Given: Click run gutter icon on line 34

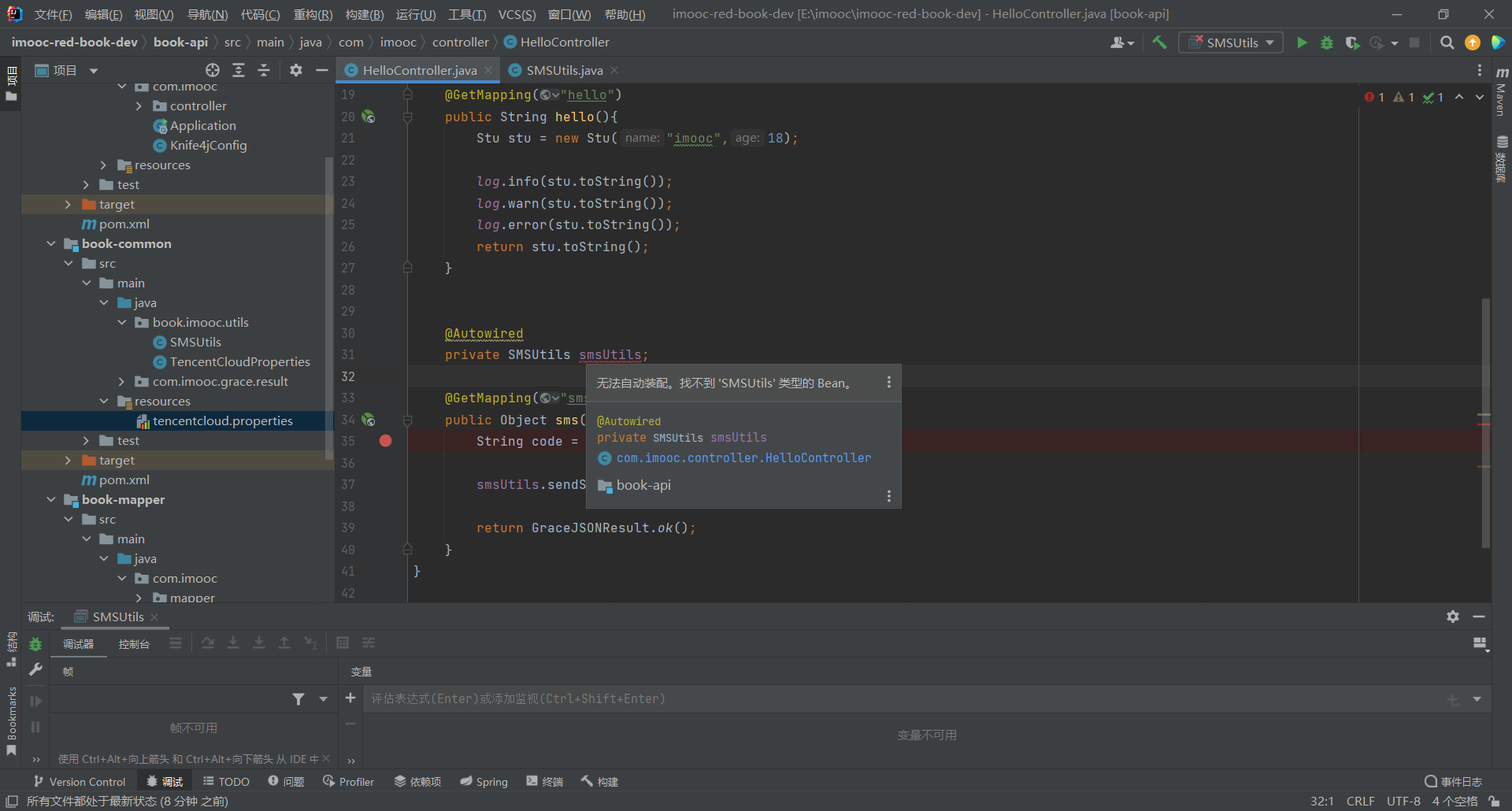Looking at the screenshot, I should click(x=369, y=420).
